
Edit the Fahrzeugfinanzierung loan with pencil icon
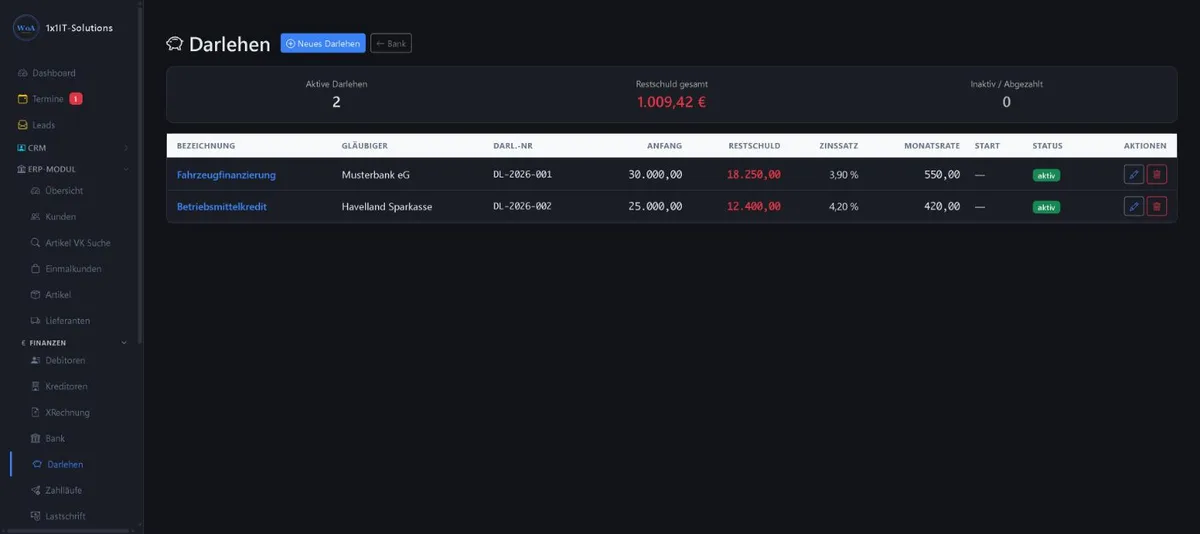click(1133, 175)
